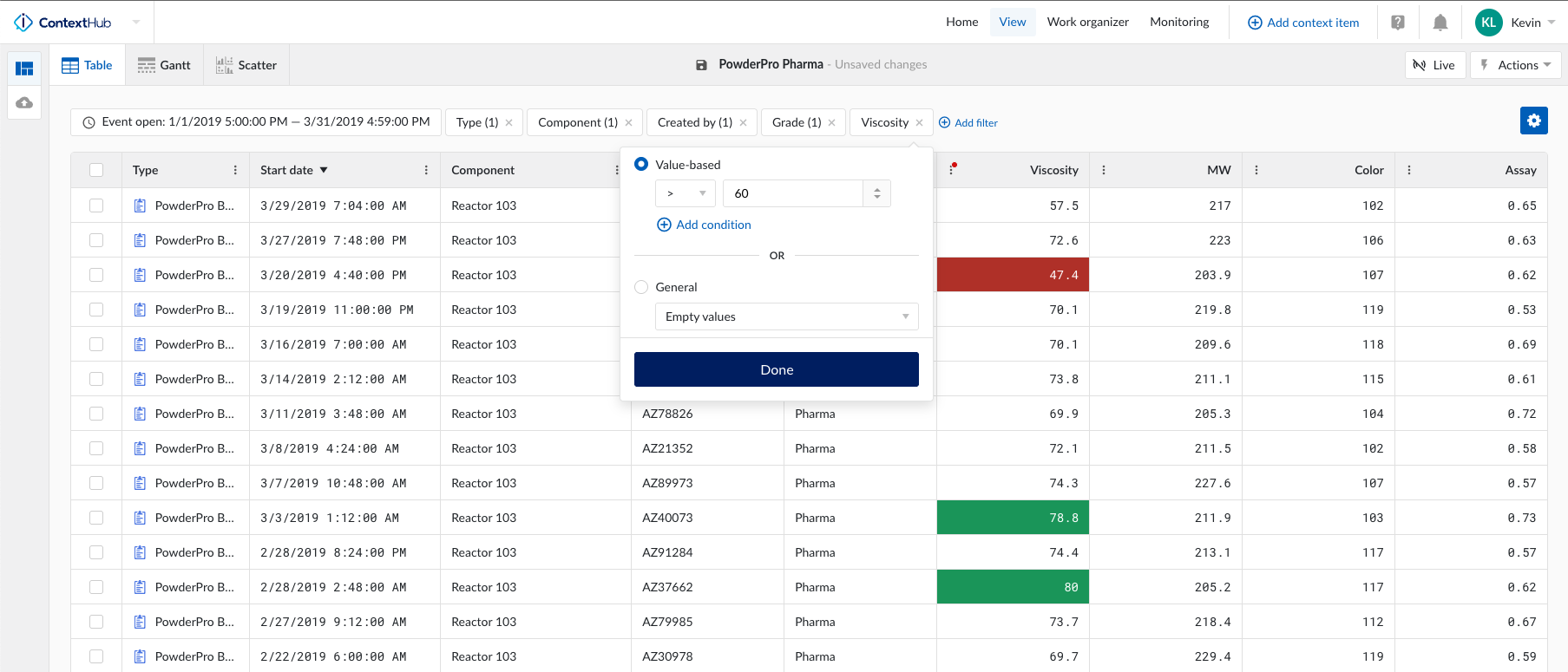Toggle the Live button

click(1435, 65)
